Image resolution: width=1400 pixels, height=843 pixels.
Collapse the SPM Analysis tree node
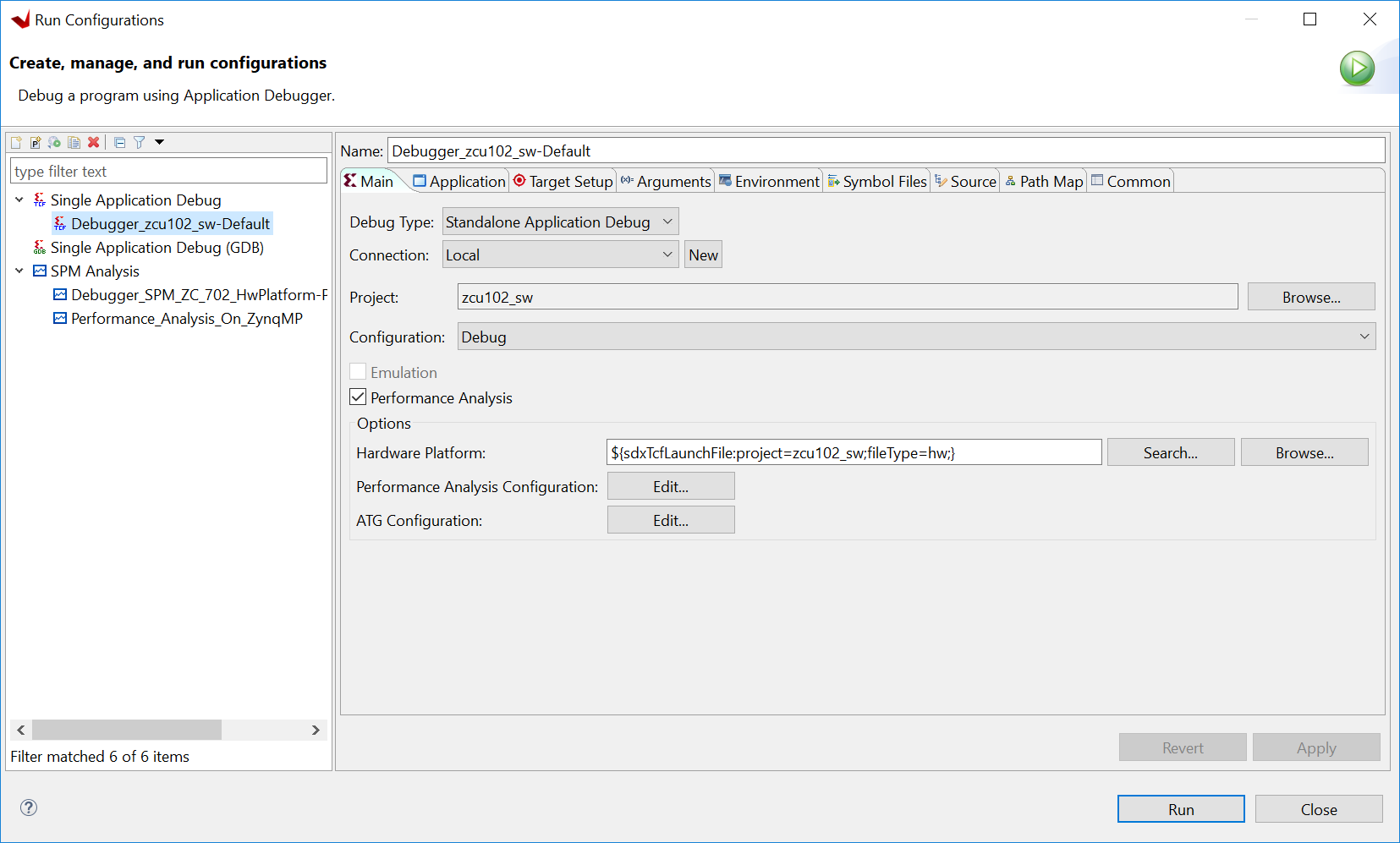[x=19, y=271]
